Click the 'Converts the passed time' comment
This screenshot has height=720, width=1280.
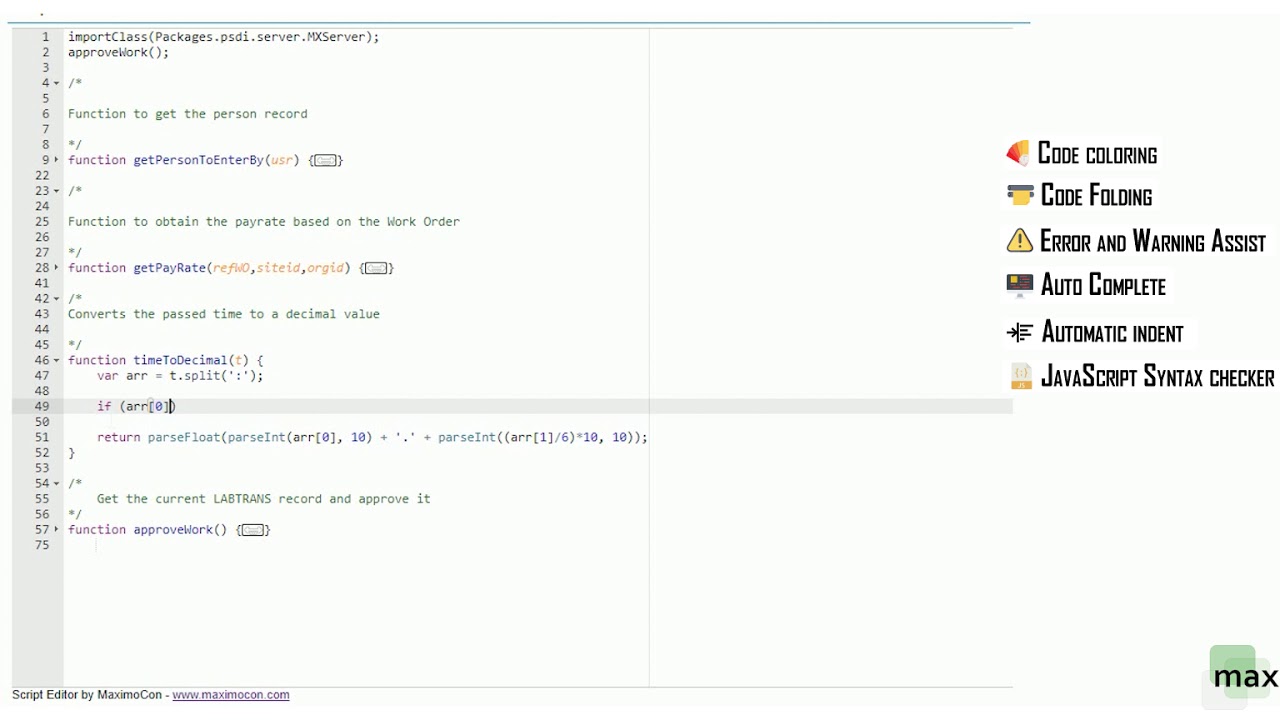(x=223, y=314)
